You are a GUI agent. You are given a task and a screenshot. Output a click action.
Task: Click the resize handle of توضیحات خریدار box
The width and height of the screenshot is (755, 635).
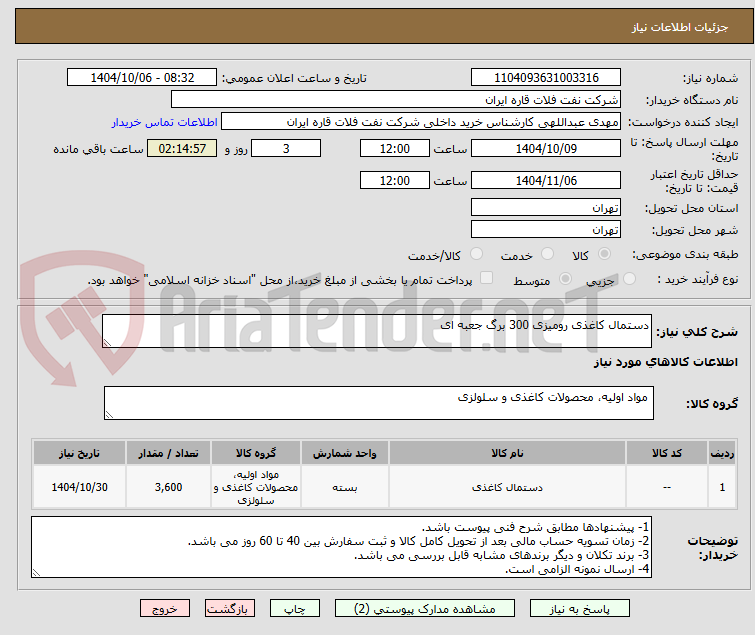tap(36, 572)
